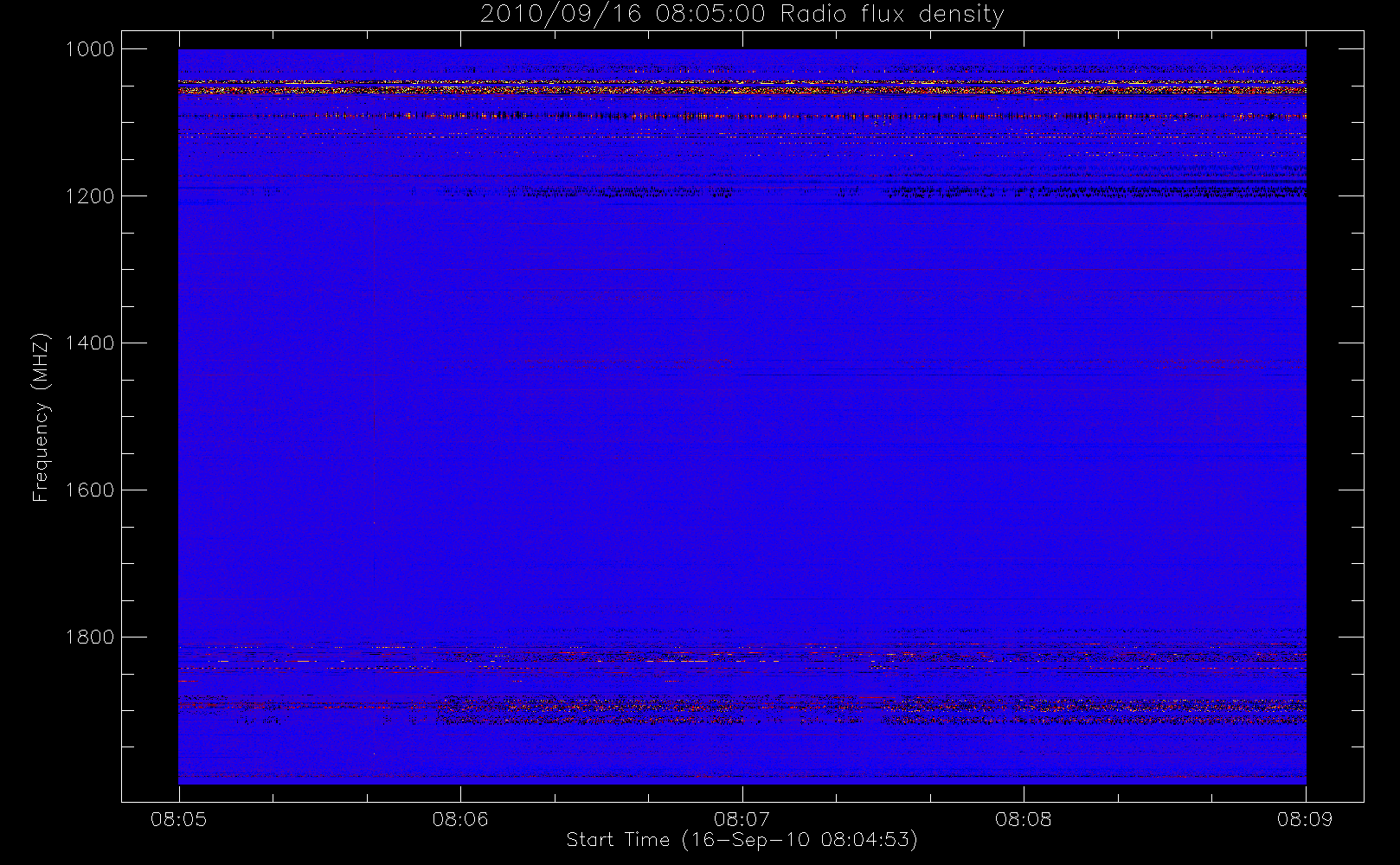The height and width of the screenshot is (865, 1400).
Task: Click the 08:08 time tick label
Action: (x=1024, y=819)
